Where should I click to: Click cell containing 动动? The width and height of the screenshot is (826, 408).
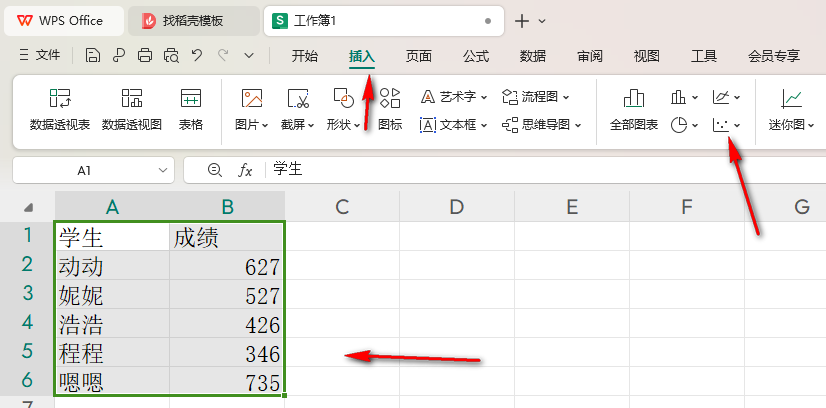(x=112, y=265)
